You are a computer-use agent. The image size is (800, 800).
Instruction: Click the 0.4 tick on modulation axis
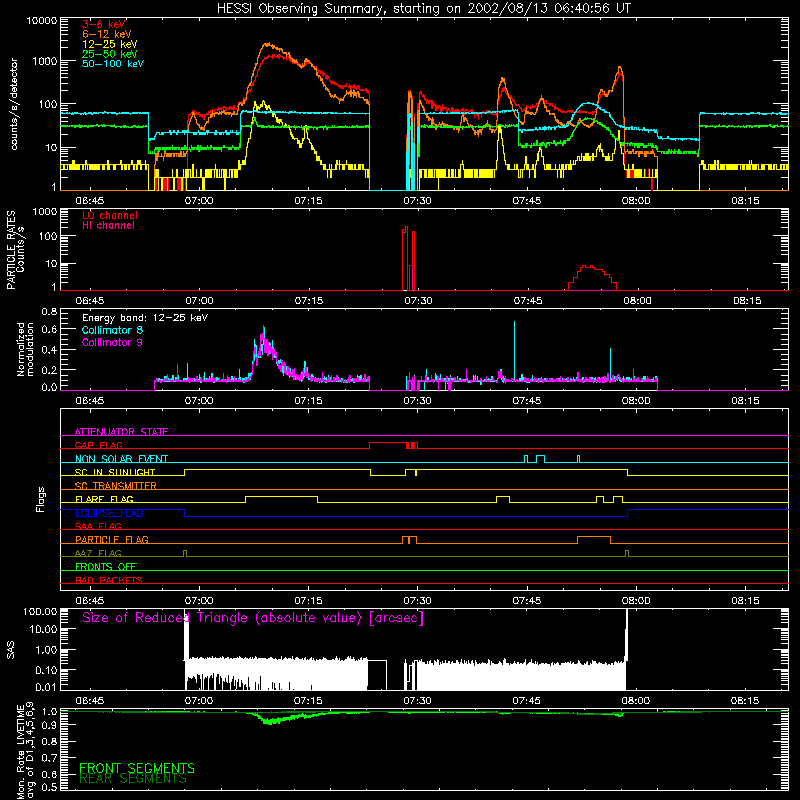(49, 350)
